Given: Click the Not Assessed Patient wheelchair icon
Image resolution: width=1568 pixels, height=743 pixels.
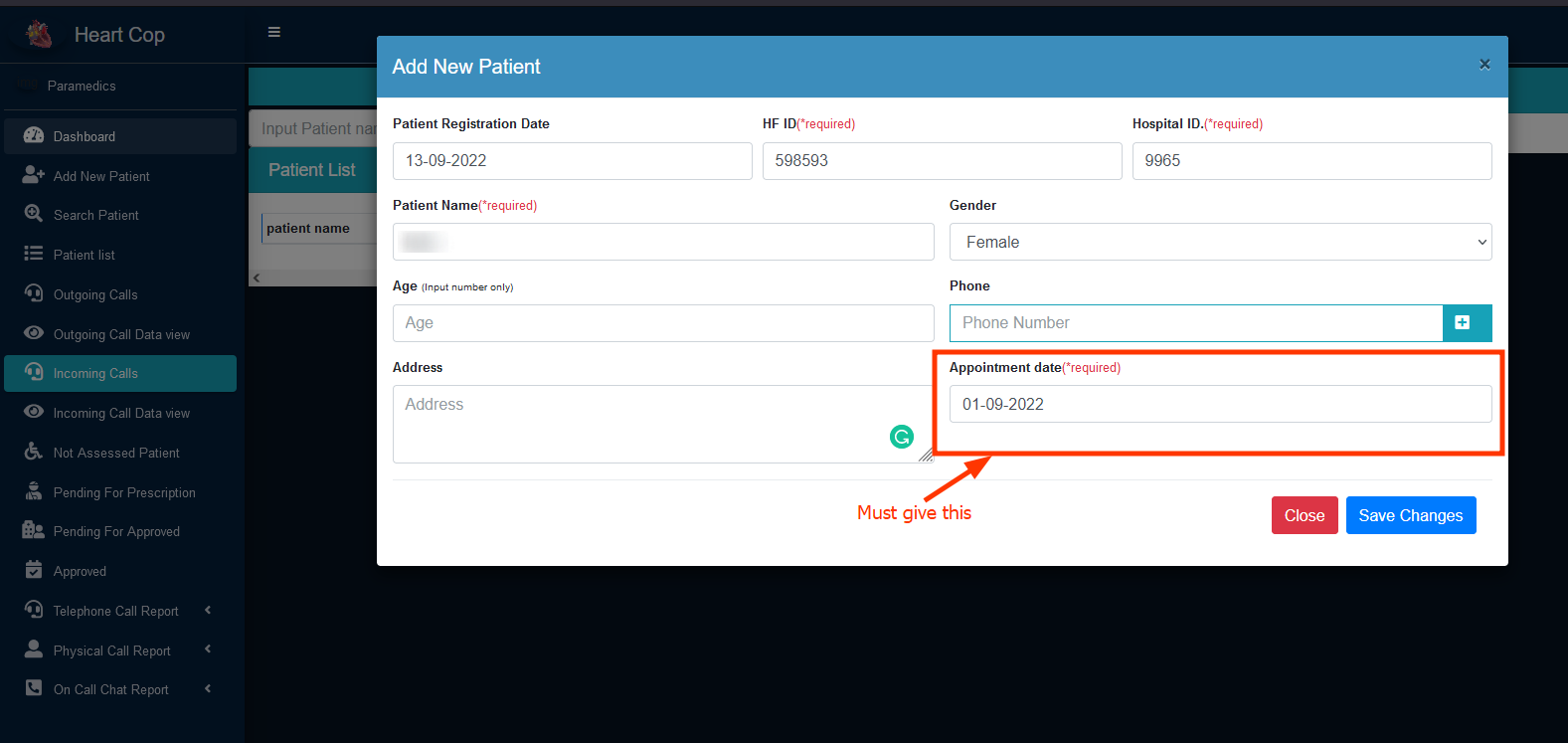Looking at the screenshot, I should point(34,453).
